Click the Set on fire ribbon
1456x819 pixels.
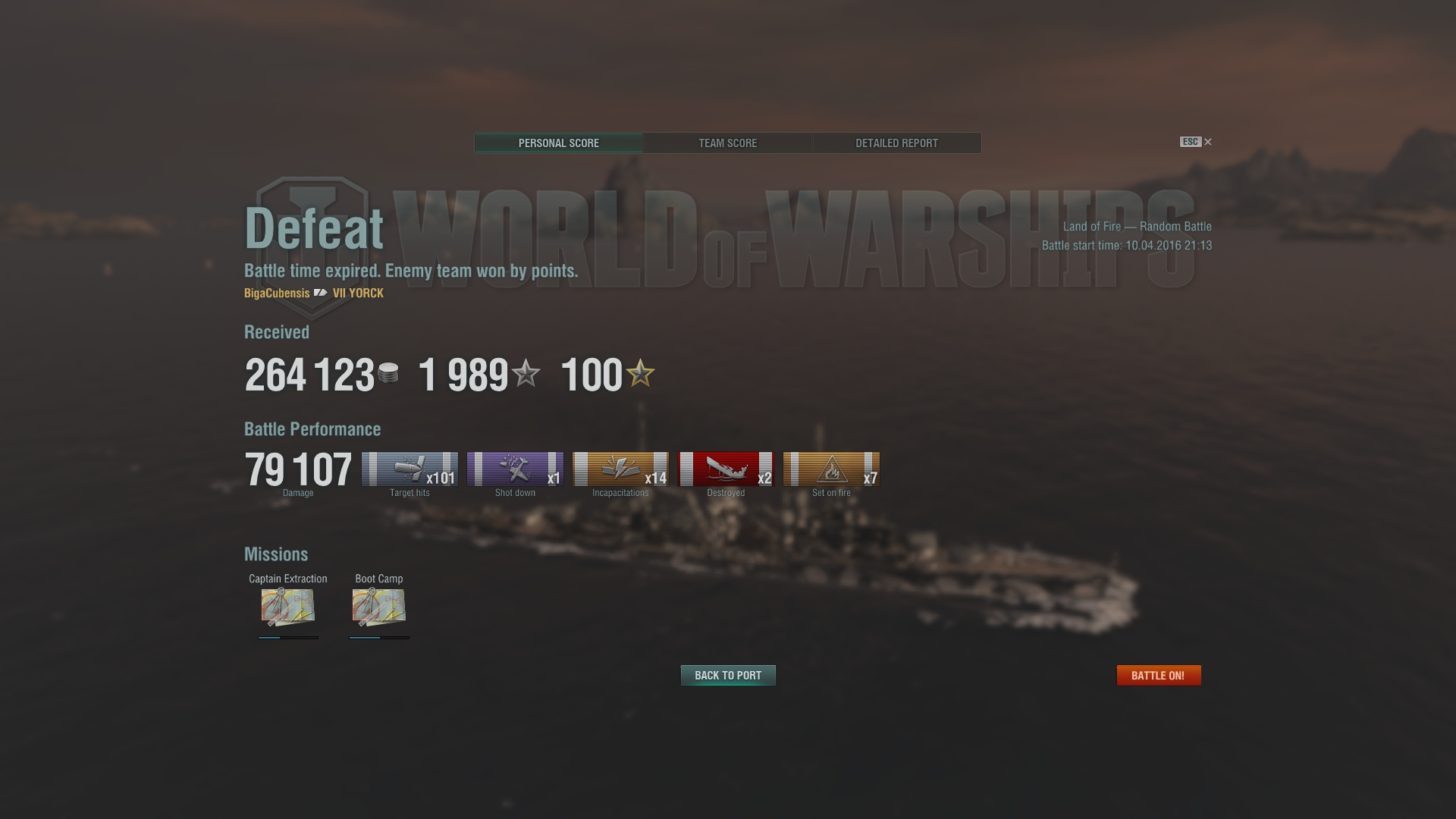tap(831, 469)
